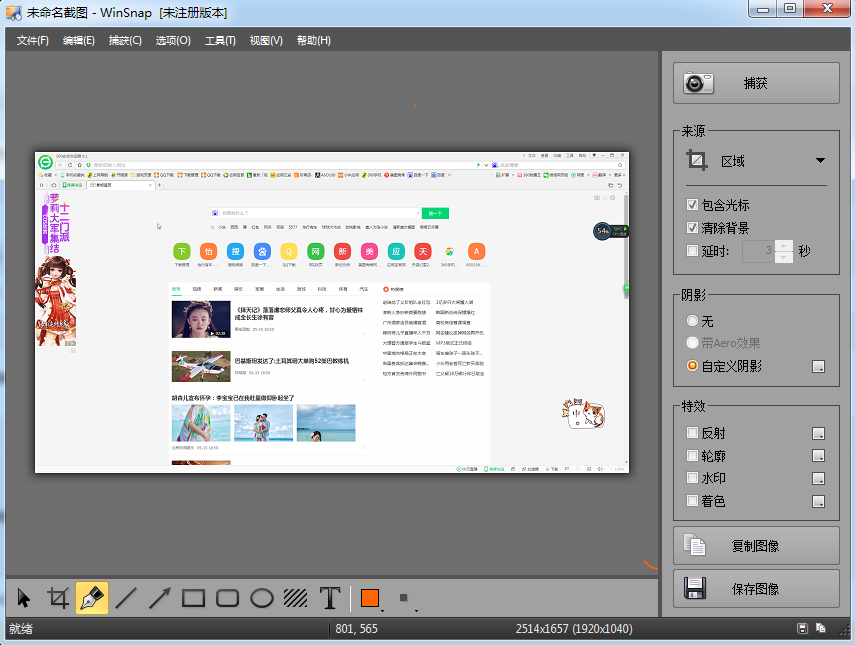The height and width of the screenshot is (645, 855).
Task: Enable the 水印 watermark effect
Action: [x=693, y=478]
